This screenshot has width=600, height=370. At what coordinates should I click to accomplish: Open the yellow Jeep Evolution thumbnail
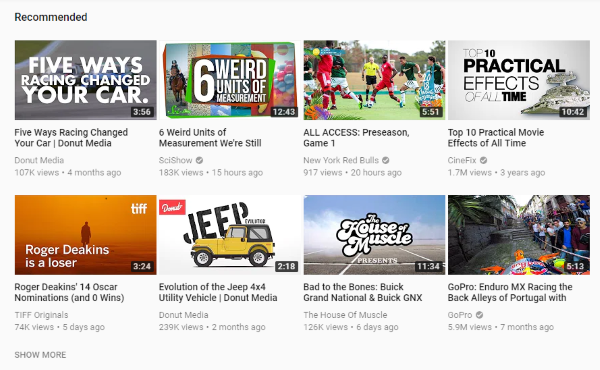pyautogui.click(x=230, y=235)
